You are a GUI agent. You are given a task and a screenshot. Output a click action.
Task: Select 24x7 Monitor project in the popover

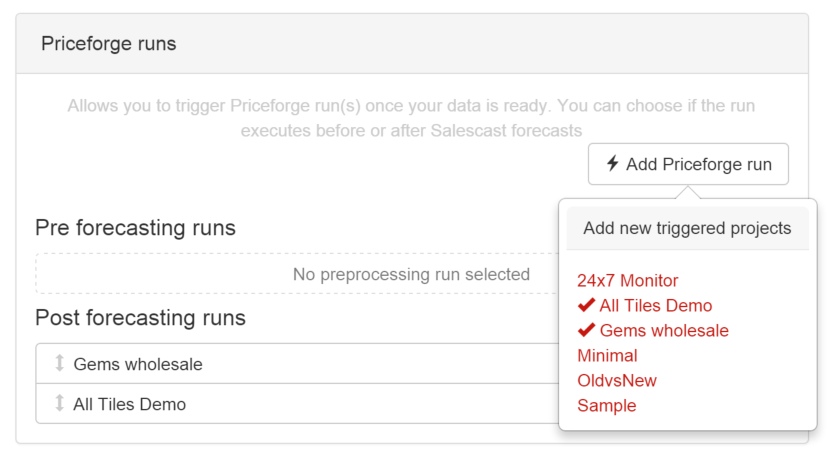[627, 281]
